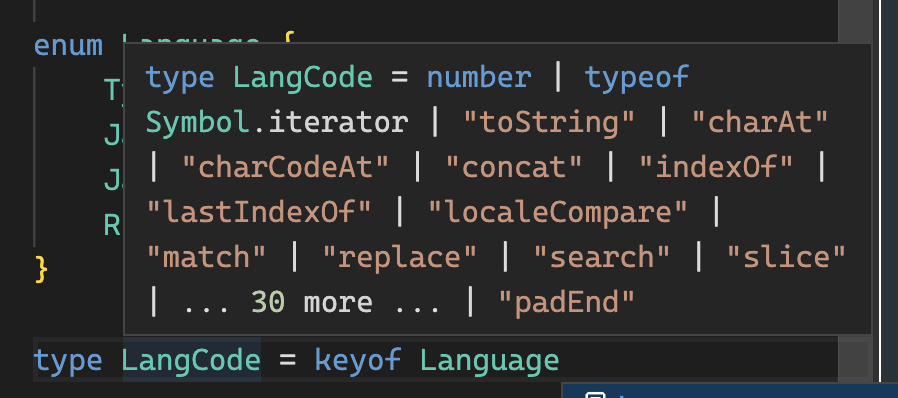Click "match" literal in tooltip
Screen dimensions: 898x398
207,258
